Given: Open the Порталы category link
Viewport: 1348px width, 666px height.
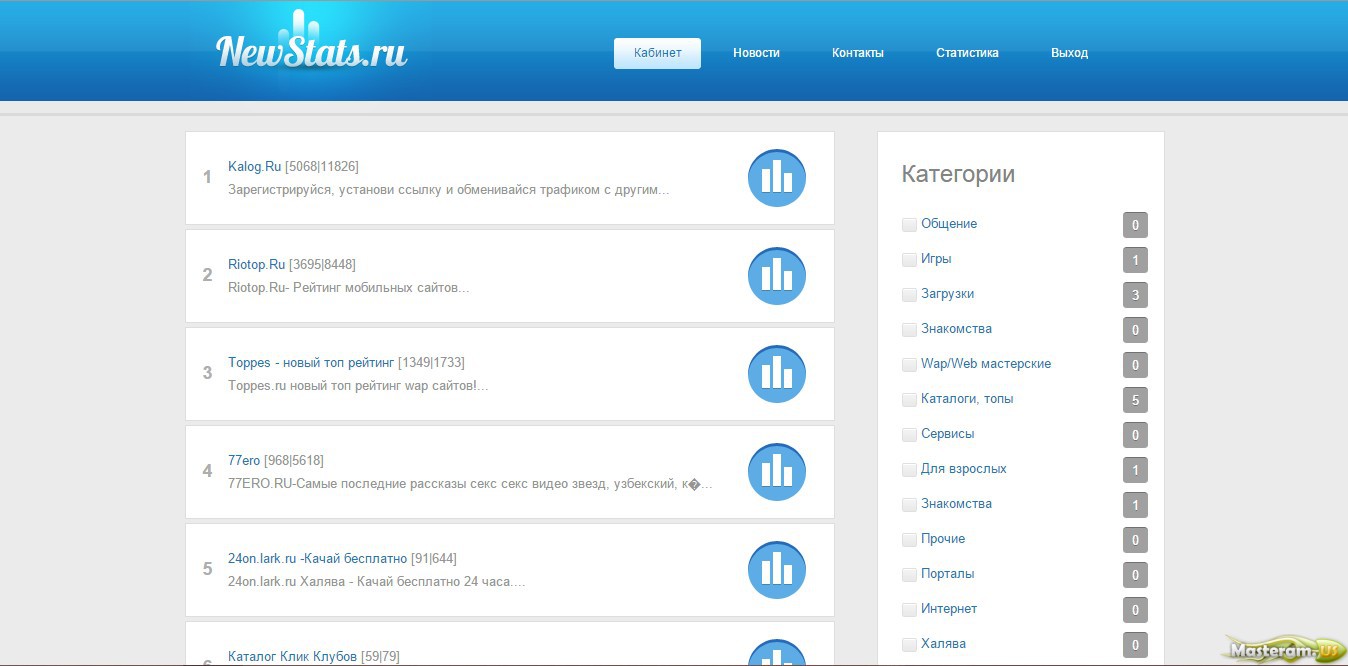Looking at the screenshot, I should click(948, 574).
